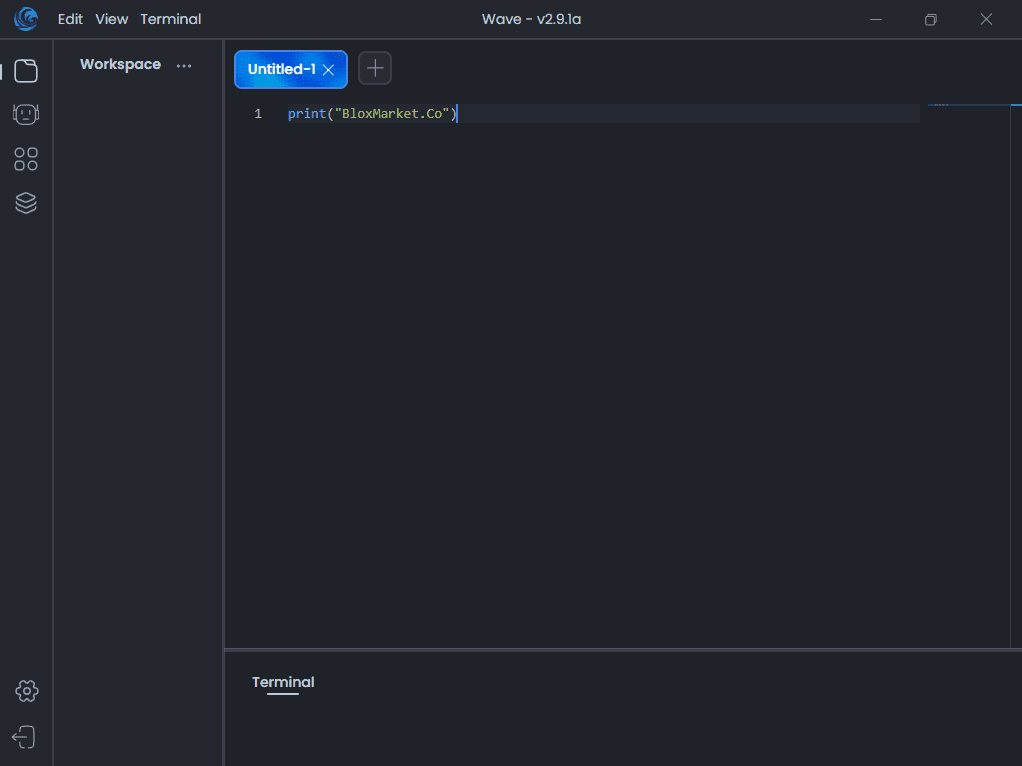Close the Untitled-1 tab
This screenshot has height=766, width=1022.
[328, 70]
